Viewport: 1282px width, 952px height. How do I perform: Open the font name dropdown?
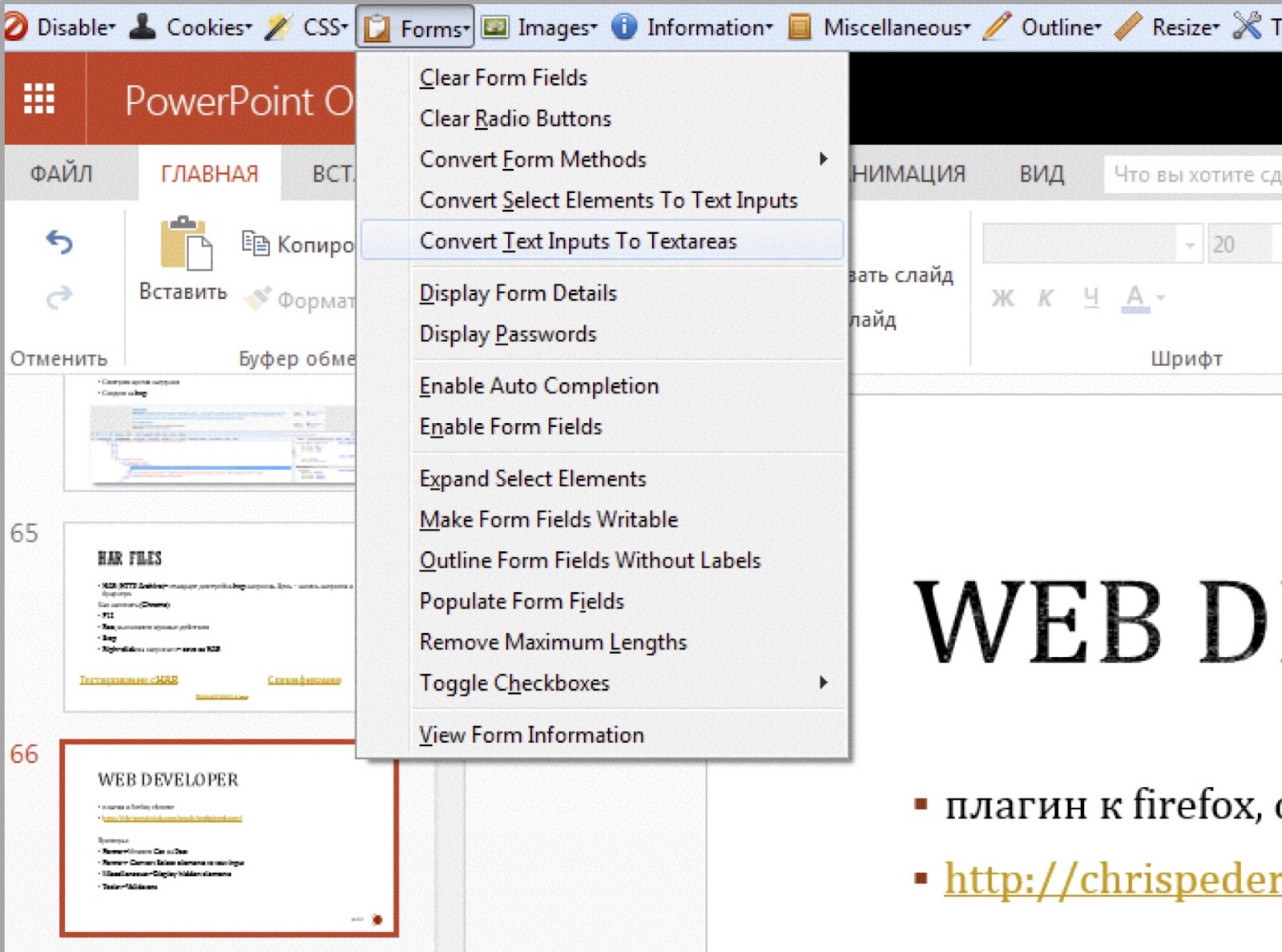tap(1190, 244)
